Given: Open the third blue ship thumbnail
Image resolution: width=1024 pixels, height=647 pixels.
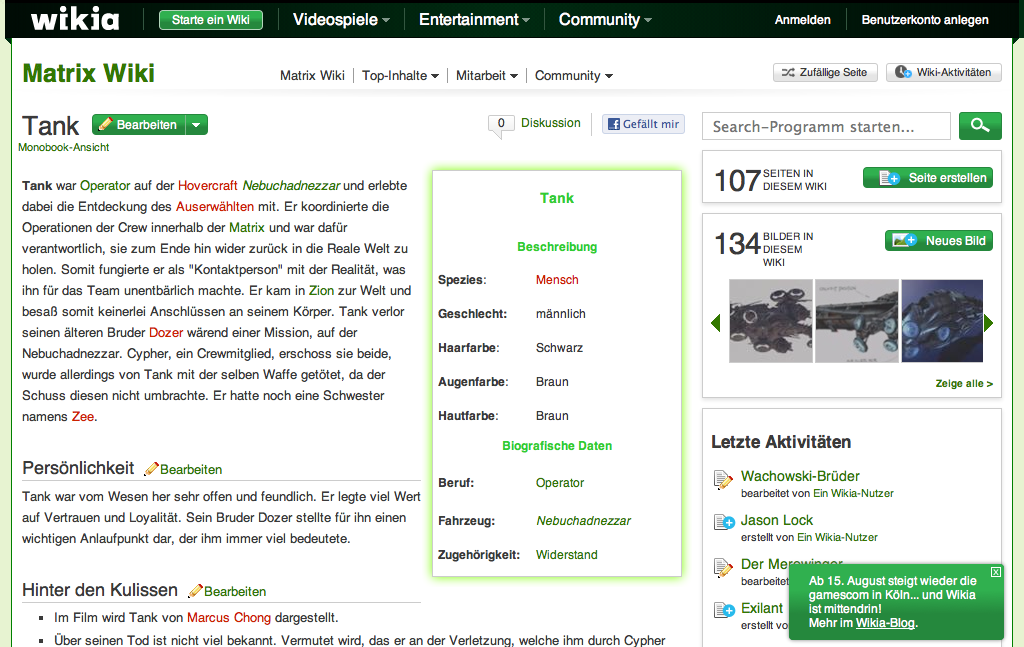Looking at the screenshot, I should pyautogui.click(x=942, y=321).
